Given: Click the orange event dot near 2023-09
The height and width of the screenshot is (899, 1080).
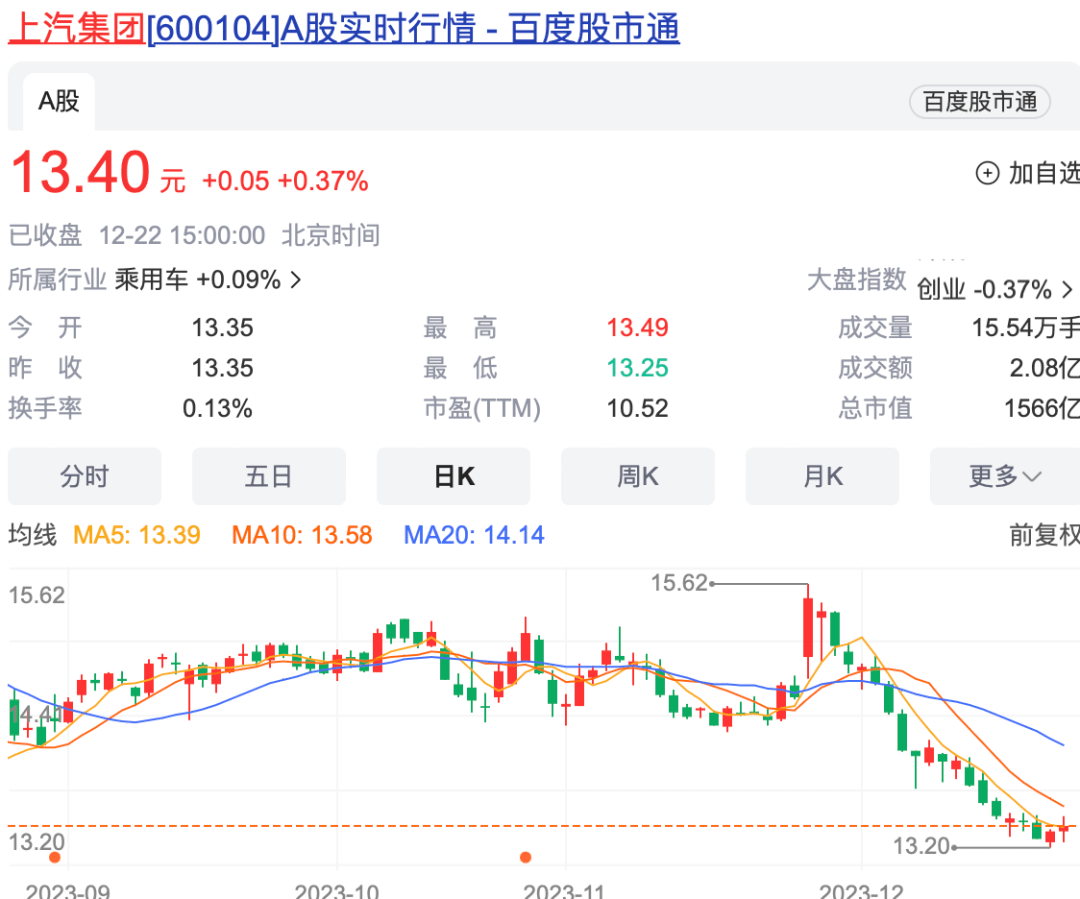Looking at the screenshot, I should [55, 857].
